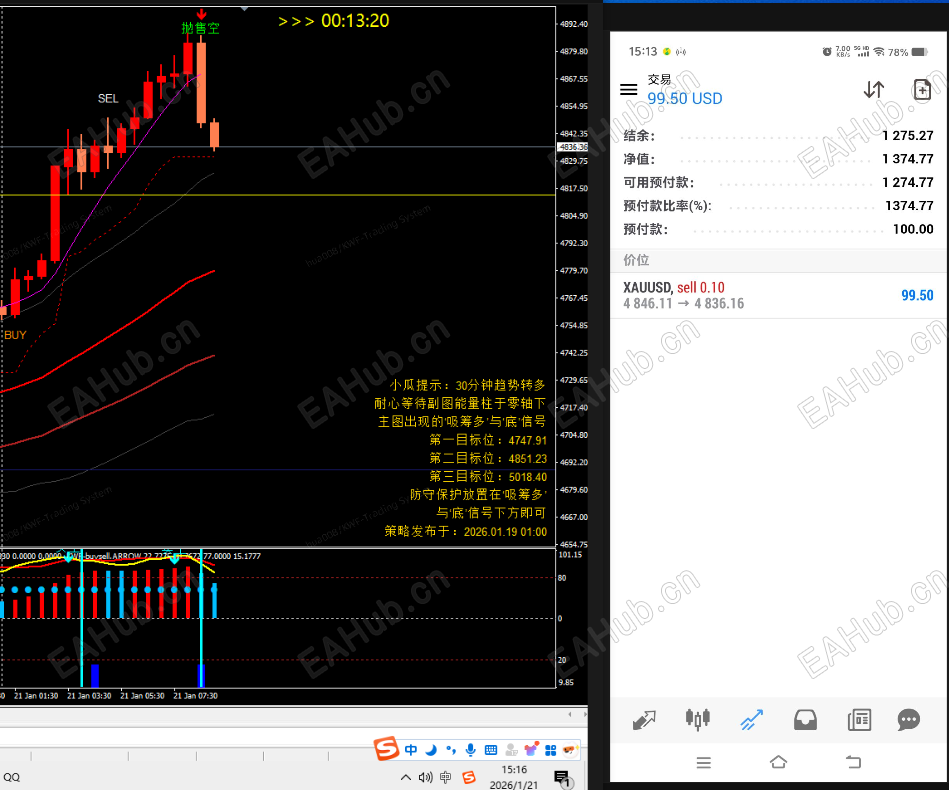The width and height of the screenshot is (949, 790).
Task: Select the 净值 equity row value 1 374.77
Action: 907,159
